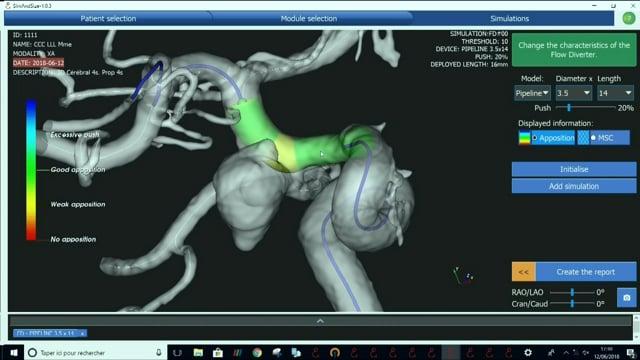Open the taskbar settings gear
The width and height of the screenshot is (640, 360).
[528, 353]
